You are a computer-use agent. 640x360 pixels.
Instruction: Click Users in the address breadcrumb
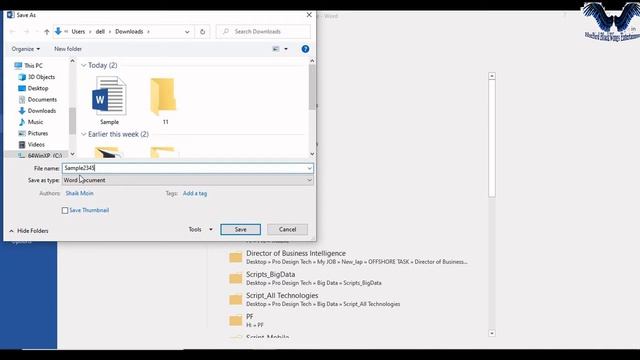point(78,31)
